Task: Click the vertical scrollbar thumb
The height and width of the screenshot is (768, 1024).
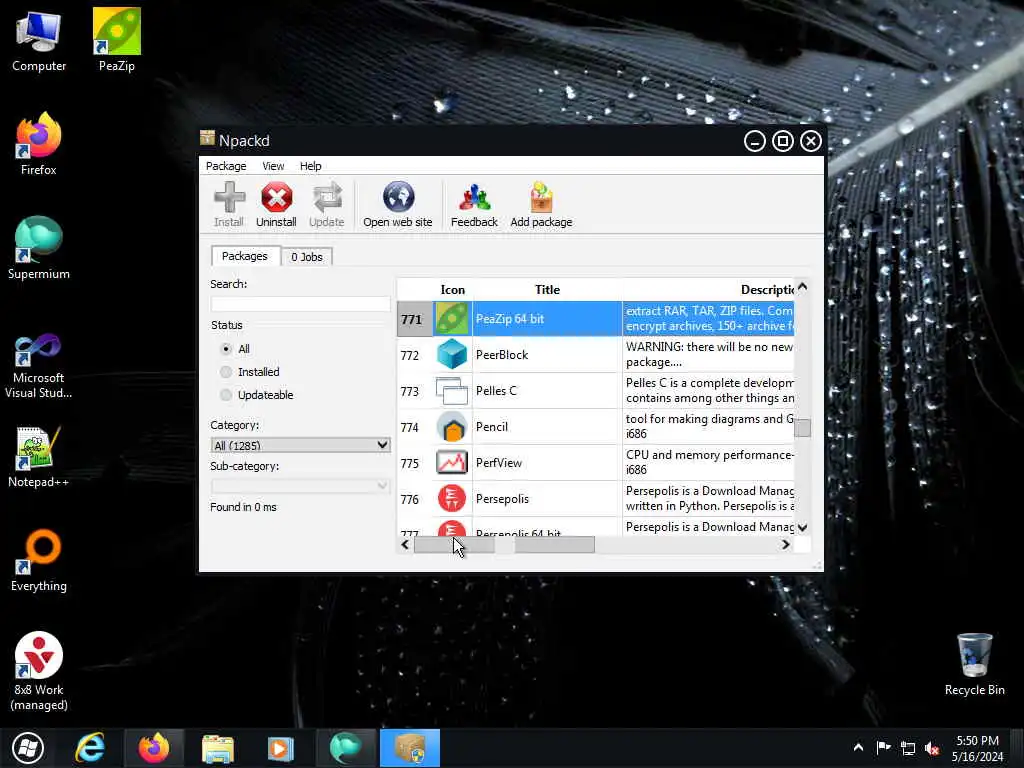Action: point(803,428)
